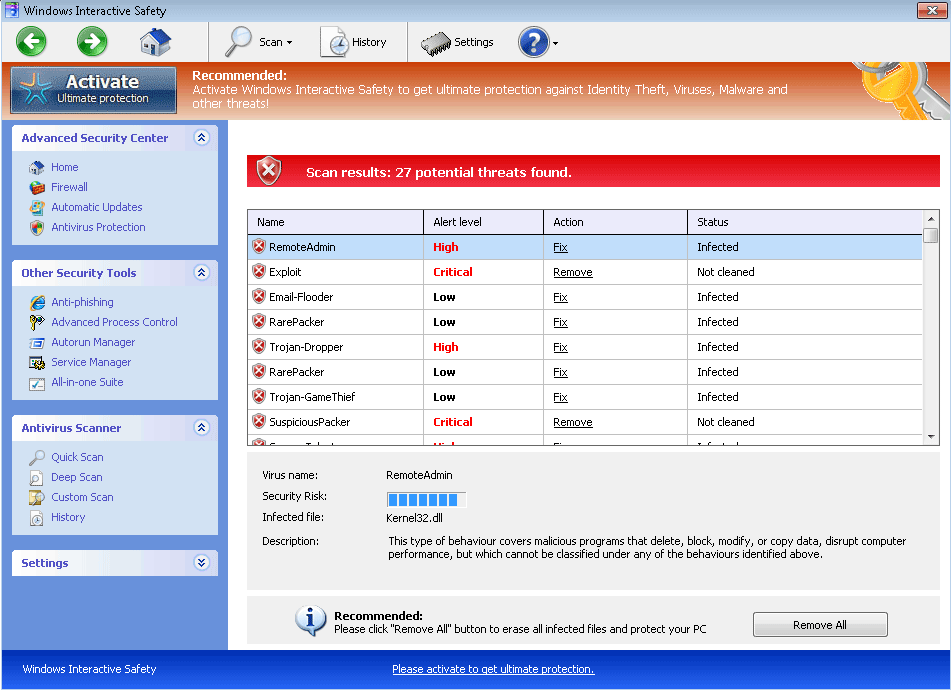Image resolution: width=951 pixels, height=690 pixels.
Task: Click the Security Risk progress bar
Action: [x=425, y=497]
